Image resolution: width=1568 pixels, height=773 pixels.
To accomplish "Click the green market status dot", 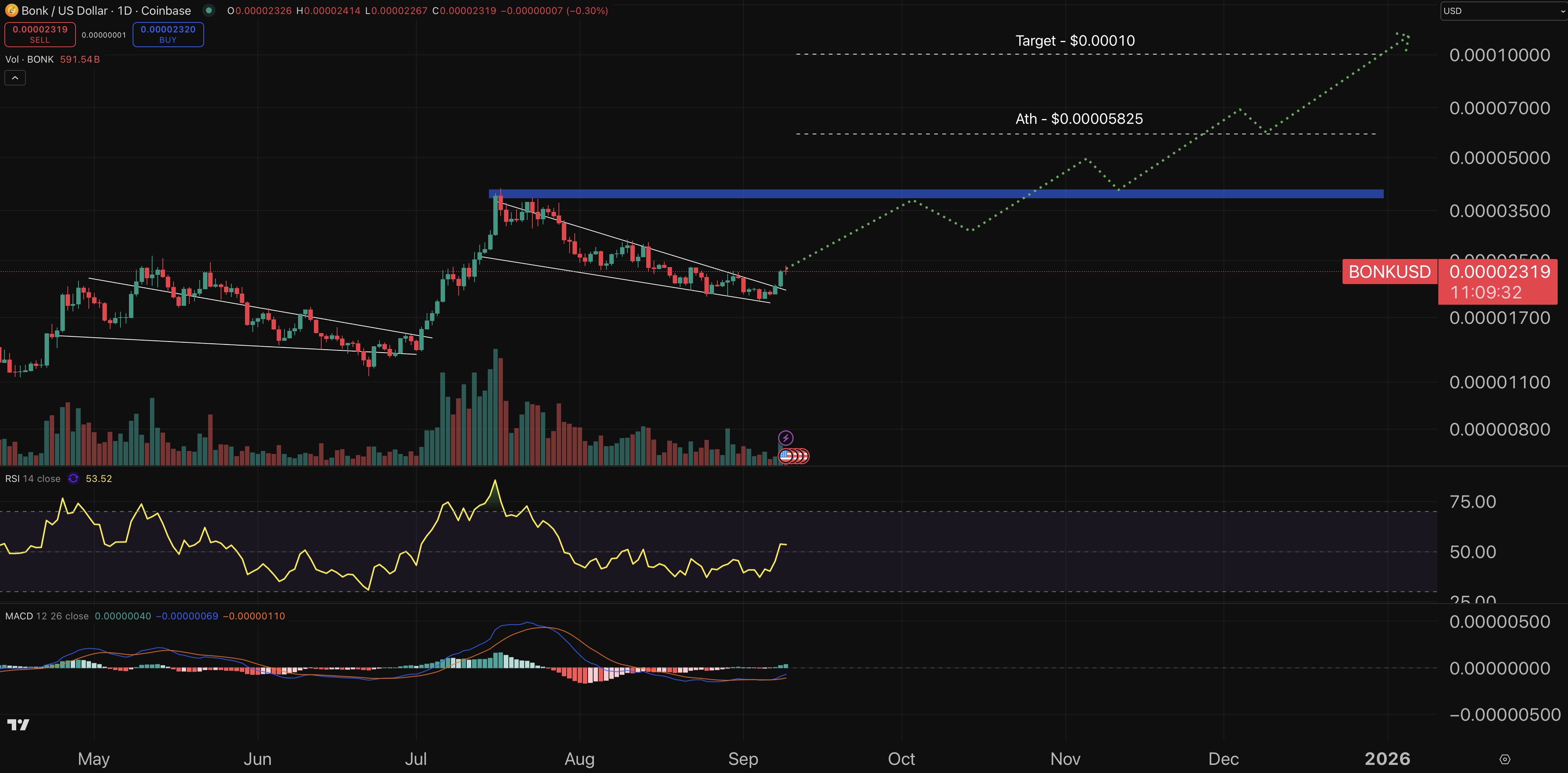I will tap(209, 10).
